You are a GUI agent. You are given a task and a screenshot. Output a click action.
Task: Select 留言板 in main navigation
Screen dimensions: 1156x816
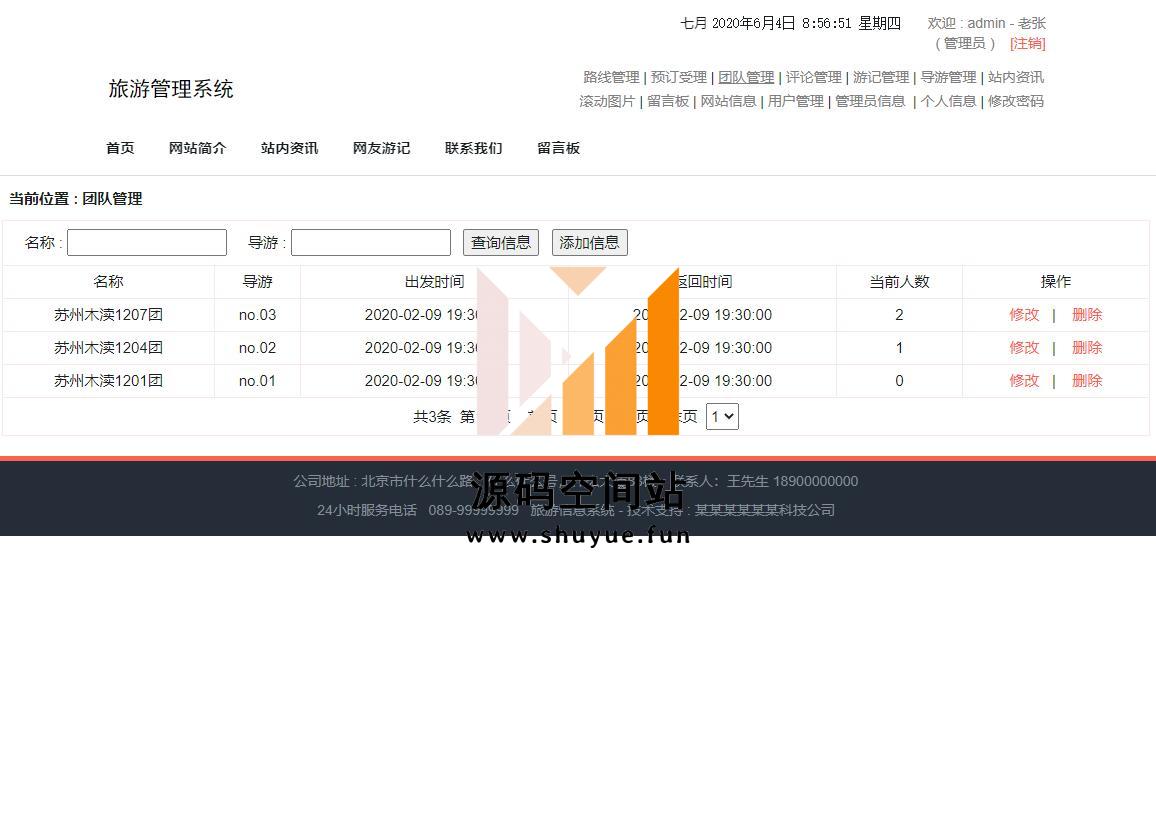pos(558,148)
